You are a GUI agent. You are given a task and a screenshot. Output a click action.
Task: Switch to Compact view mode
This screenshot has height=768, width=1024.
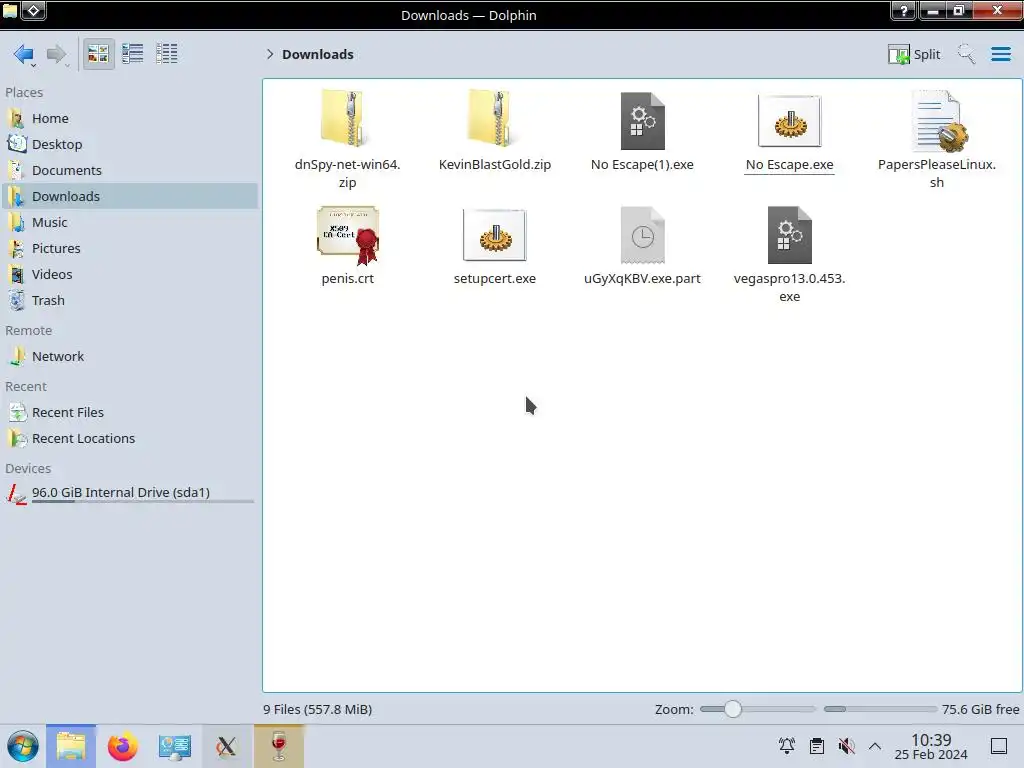133,54
